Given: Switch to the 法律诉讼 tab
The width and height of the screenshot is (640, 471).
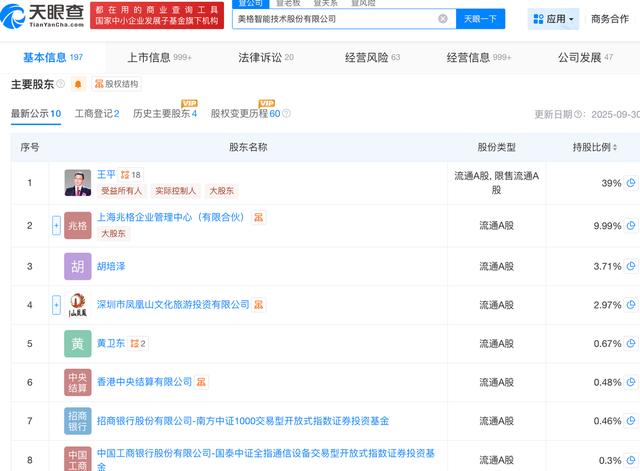Looking at the screenshot, I should 266,57.
